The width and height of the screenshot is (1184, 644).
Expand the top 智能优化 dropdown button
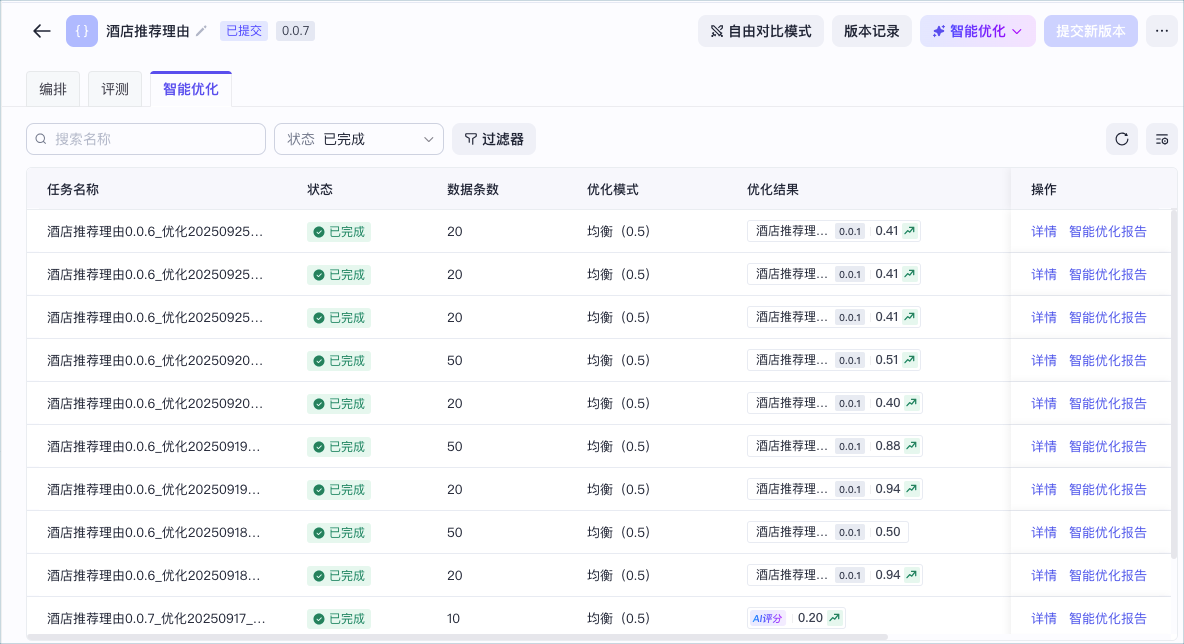977,31
